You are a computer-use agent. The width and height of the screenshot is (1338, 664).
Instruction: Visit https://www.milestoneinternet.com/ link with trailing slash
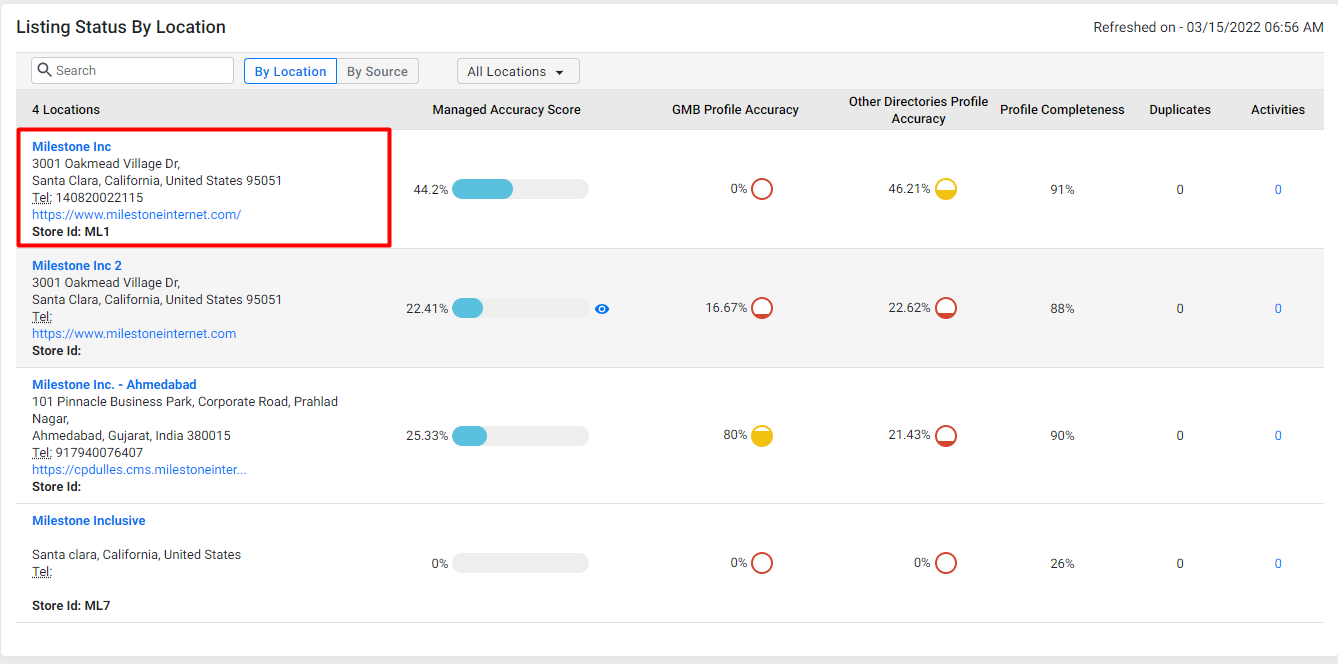137,215
